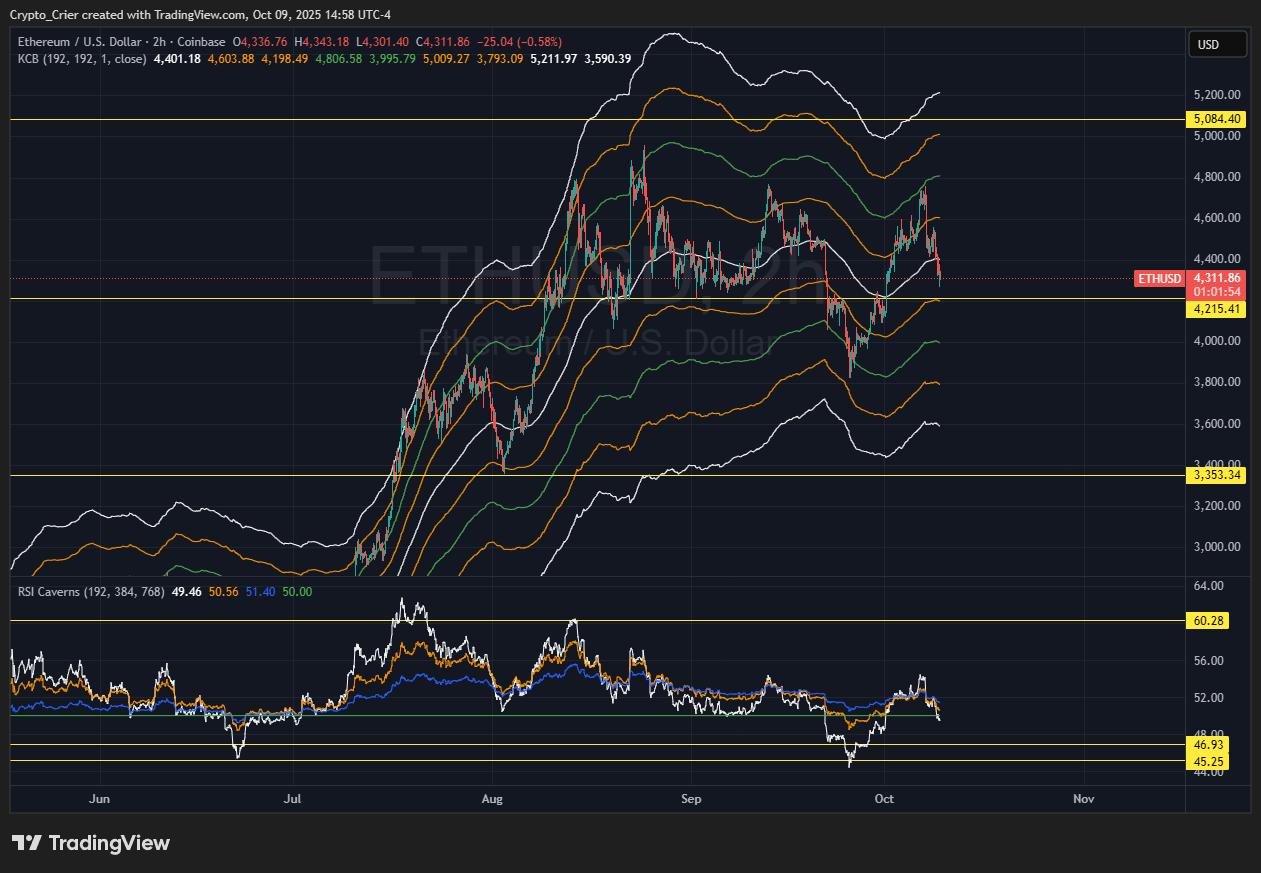Click the 60.28 RSI level label
The width and height of the screenshot is (1261, 873).
[1207, 621]
